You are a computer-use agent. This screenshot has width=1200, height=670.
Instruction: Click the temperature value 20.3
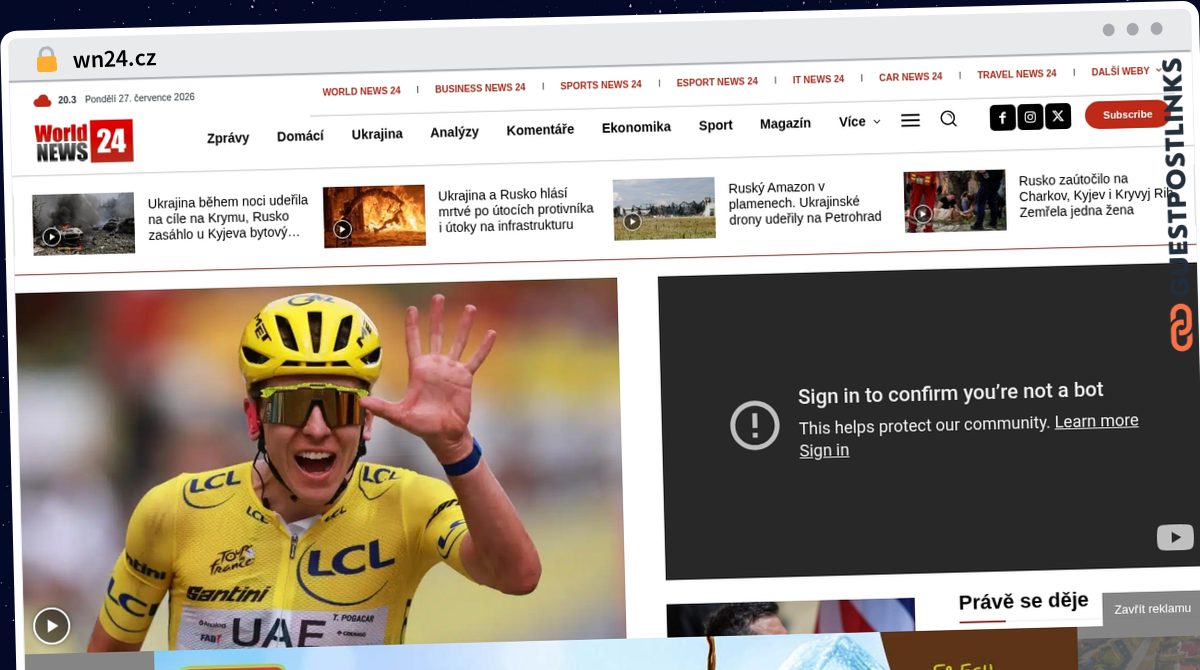coord(67,100)
